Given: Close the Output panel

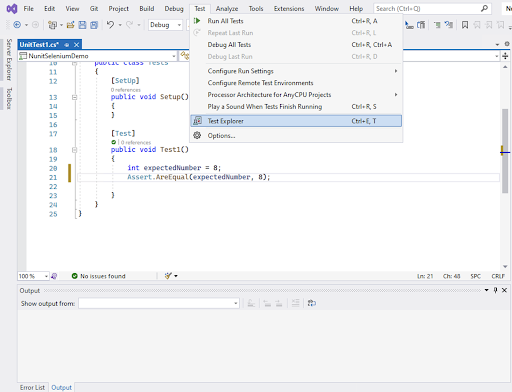Looking at the screenshot, I should pos(504,290).
